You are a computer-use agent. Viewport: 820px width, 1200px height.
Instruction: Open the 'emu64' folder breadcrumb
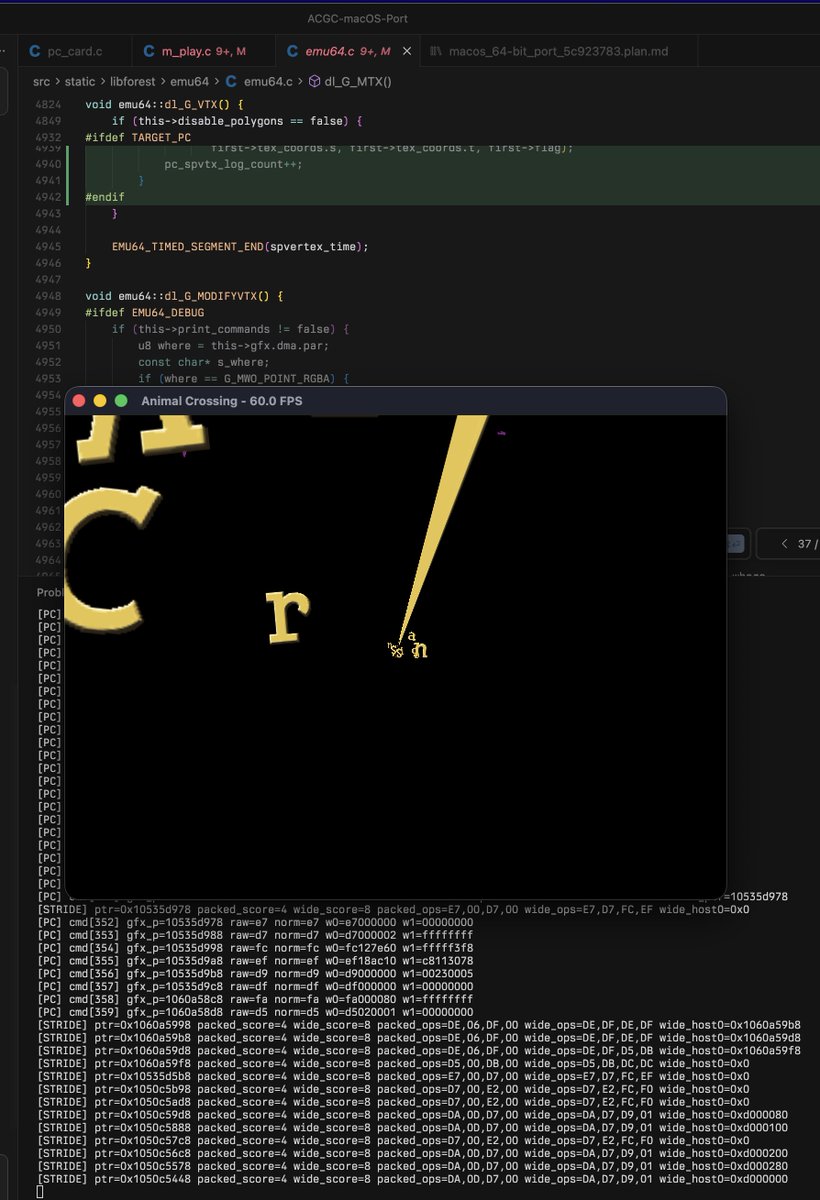[x=192, y=82]
